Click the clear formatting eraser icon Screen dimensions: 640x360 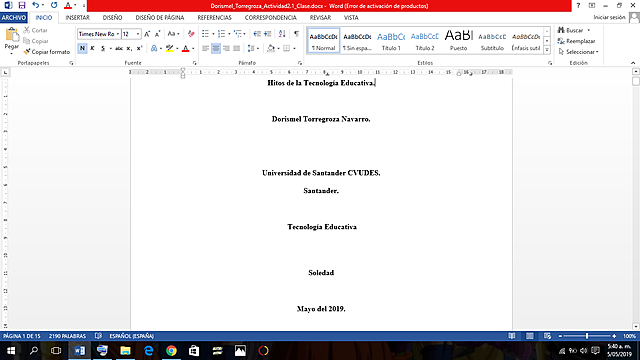point(191,34)
